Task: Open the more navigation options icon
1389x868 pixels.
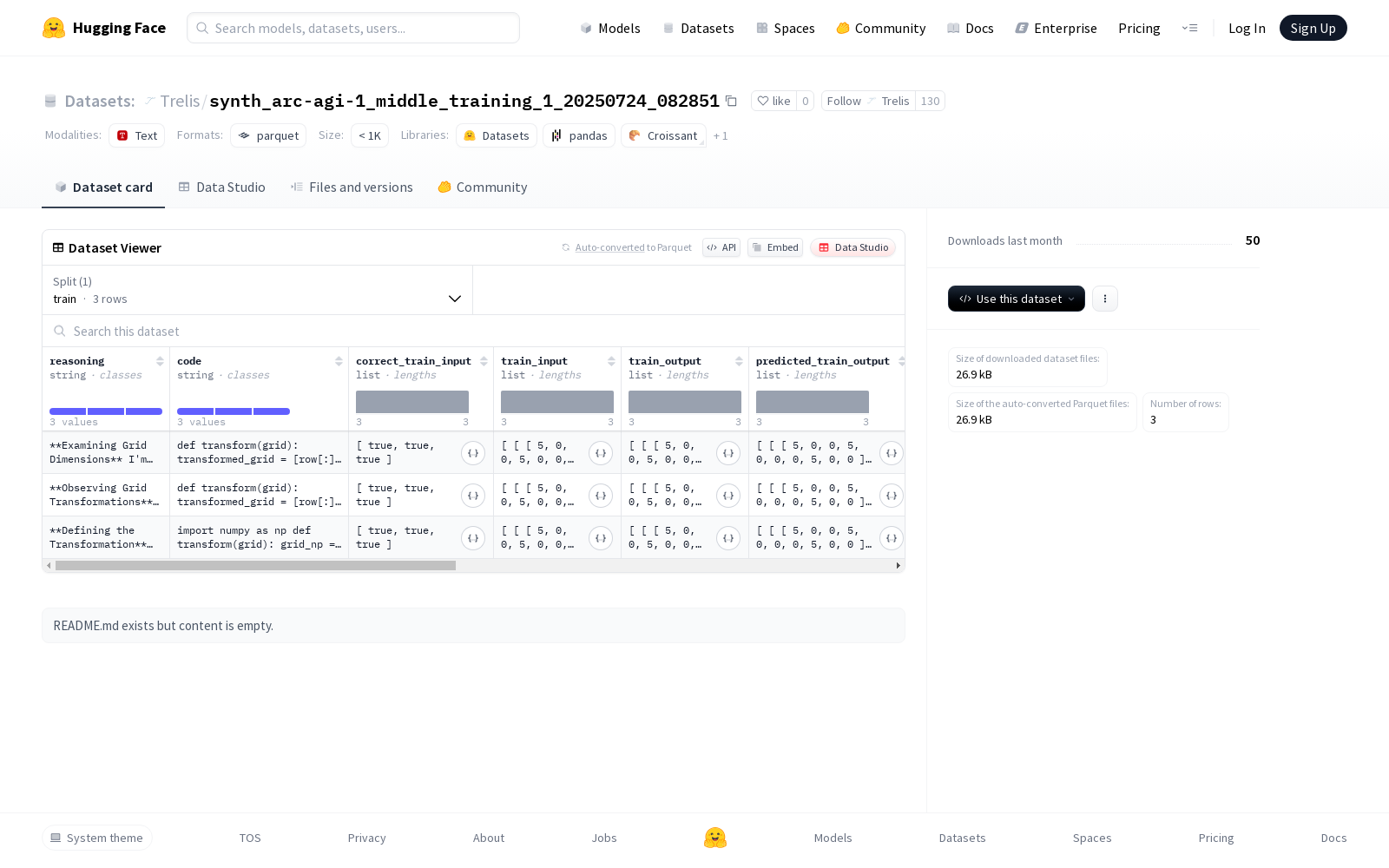Action: point(1189,29)
